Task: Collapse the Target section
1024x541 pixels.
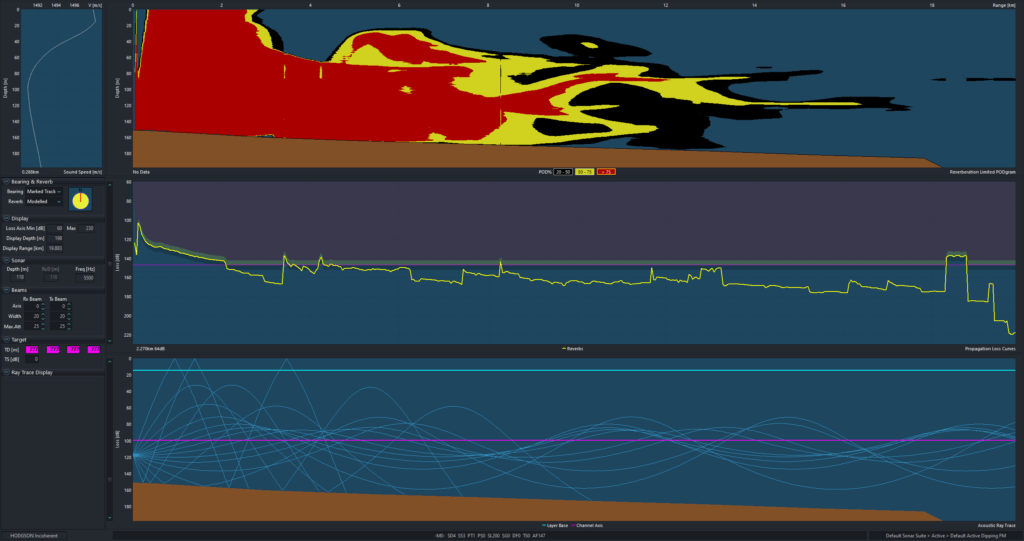Action: (x=7, y=339)
